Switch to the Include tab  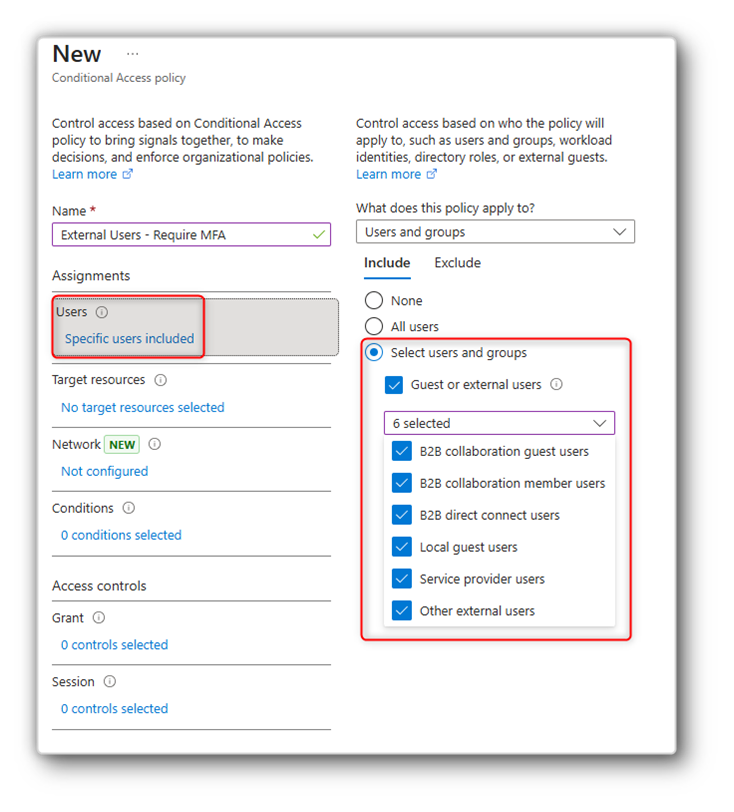(x=387, y=264)
